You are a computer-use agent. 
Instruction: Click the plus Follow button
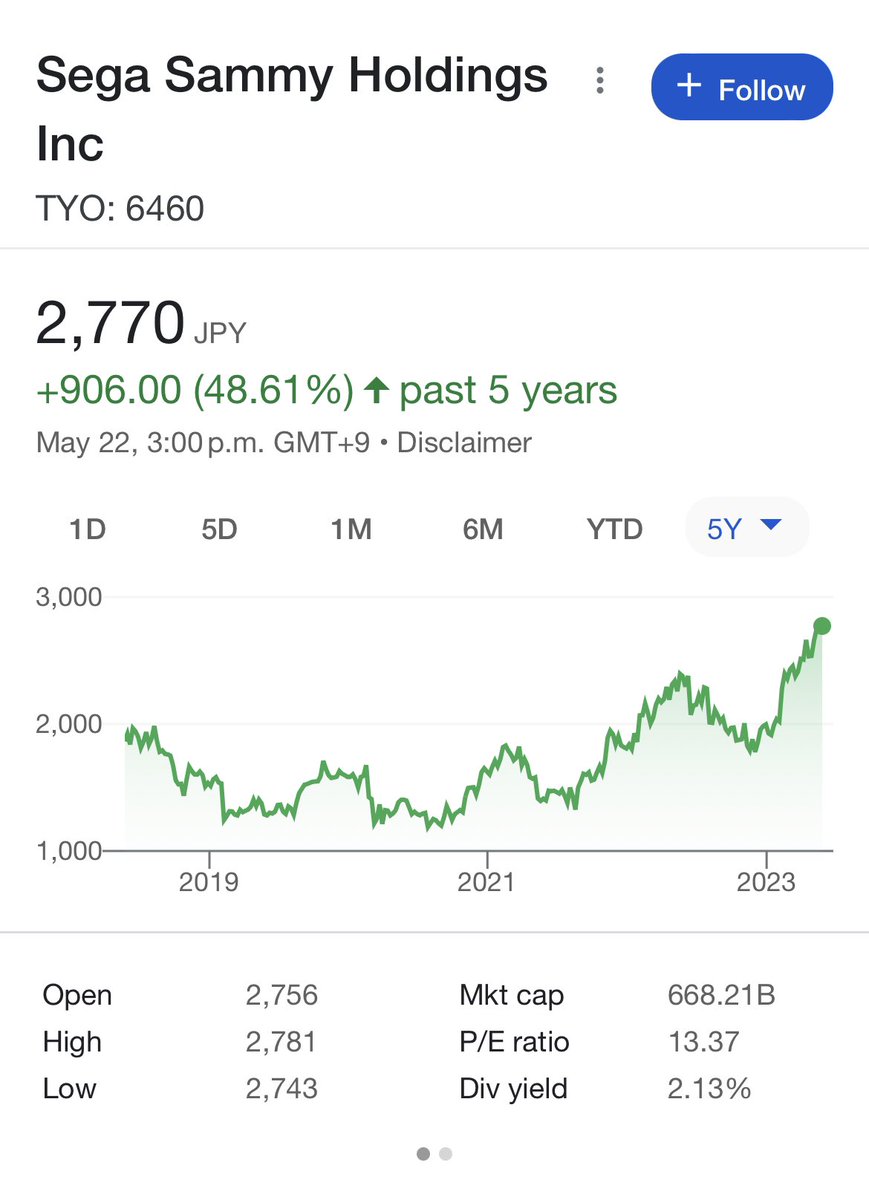click(x=741, y=88)
